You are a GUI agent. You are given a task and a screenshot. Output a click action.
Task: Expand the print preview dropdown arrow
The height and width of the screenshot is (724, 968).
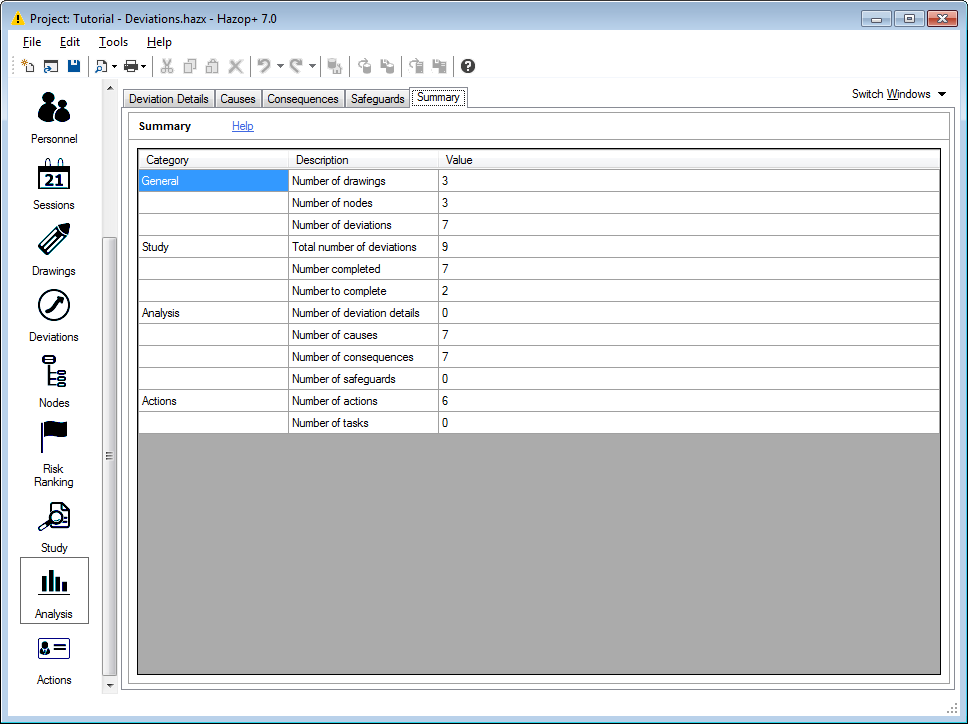(x=114, y=66)
